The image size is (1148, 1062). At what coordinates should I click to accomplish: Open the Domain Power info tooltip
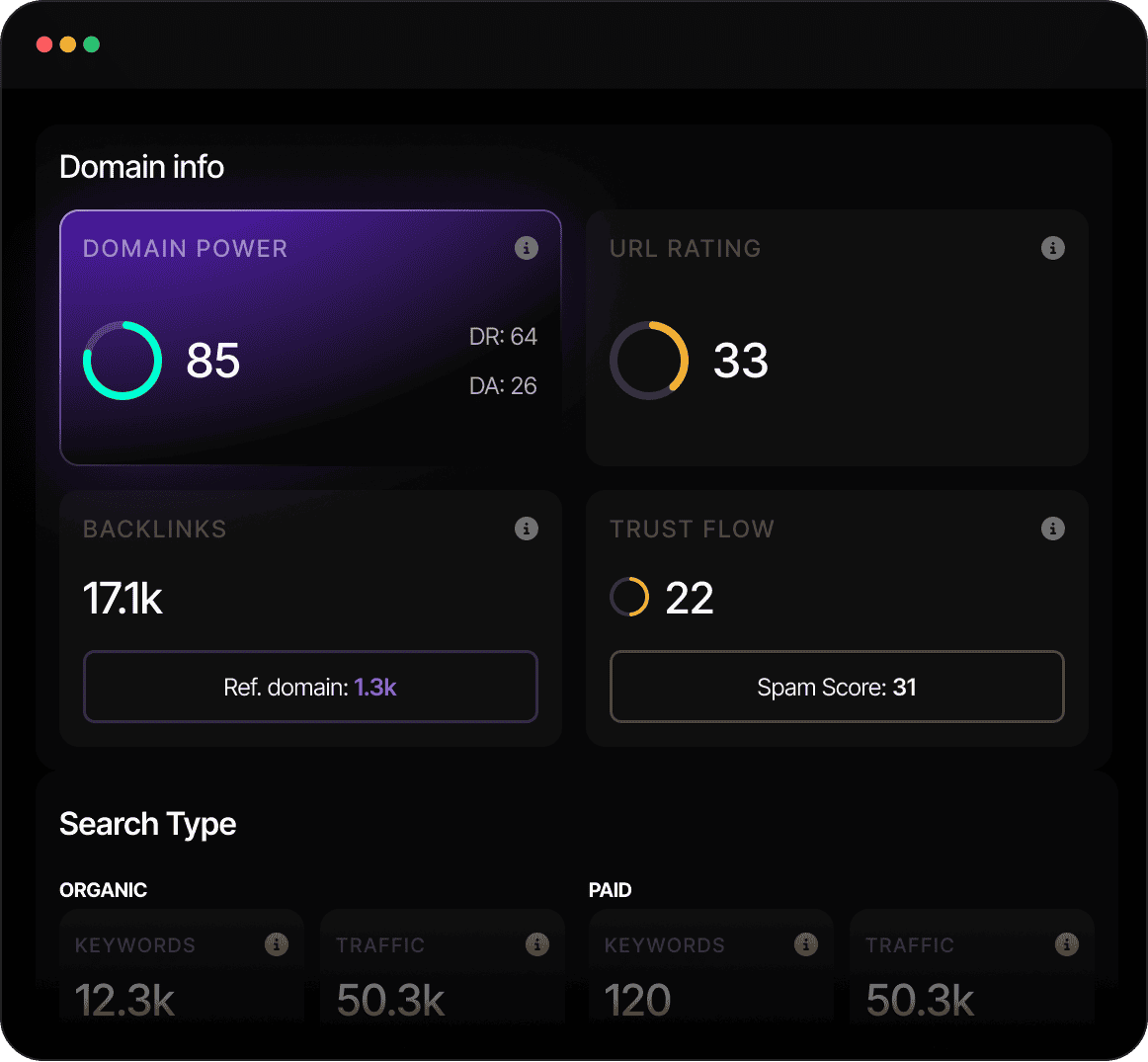coord(526,248)
